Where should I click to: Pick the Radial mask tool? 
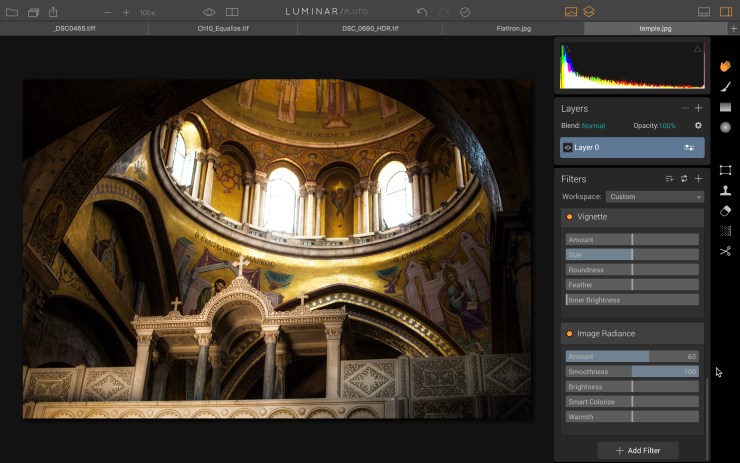click(725, 127)
